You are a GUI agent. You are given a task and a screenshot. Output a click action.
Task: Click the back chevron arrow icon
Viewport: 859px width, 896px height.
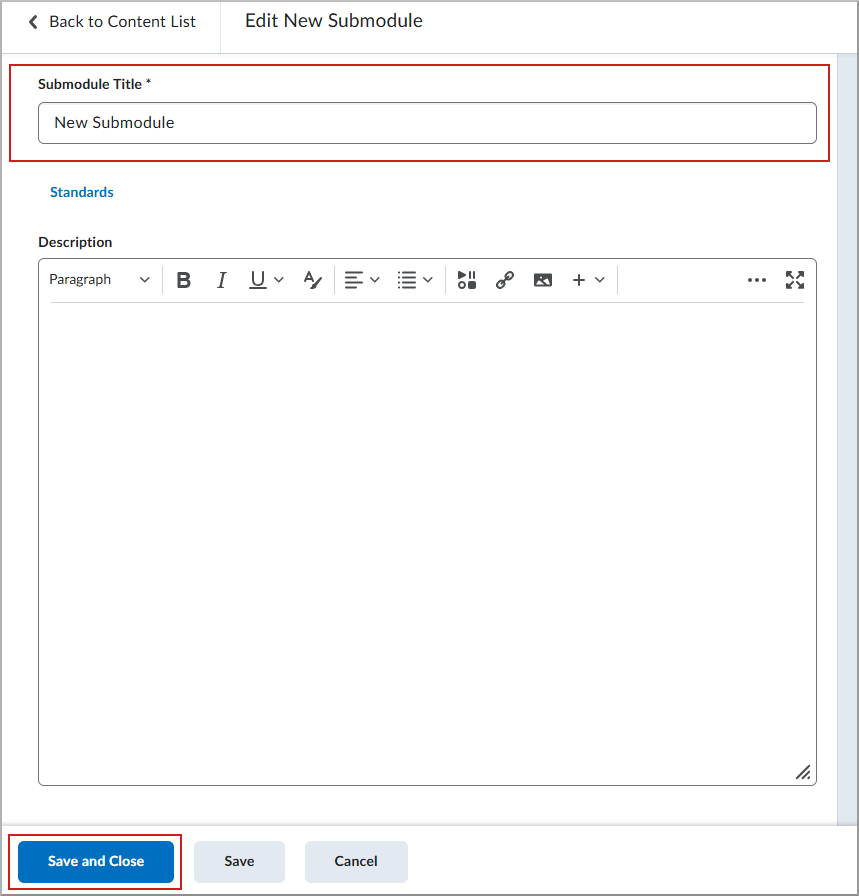[x=33, y=22]
